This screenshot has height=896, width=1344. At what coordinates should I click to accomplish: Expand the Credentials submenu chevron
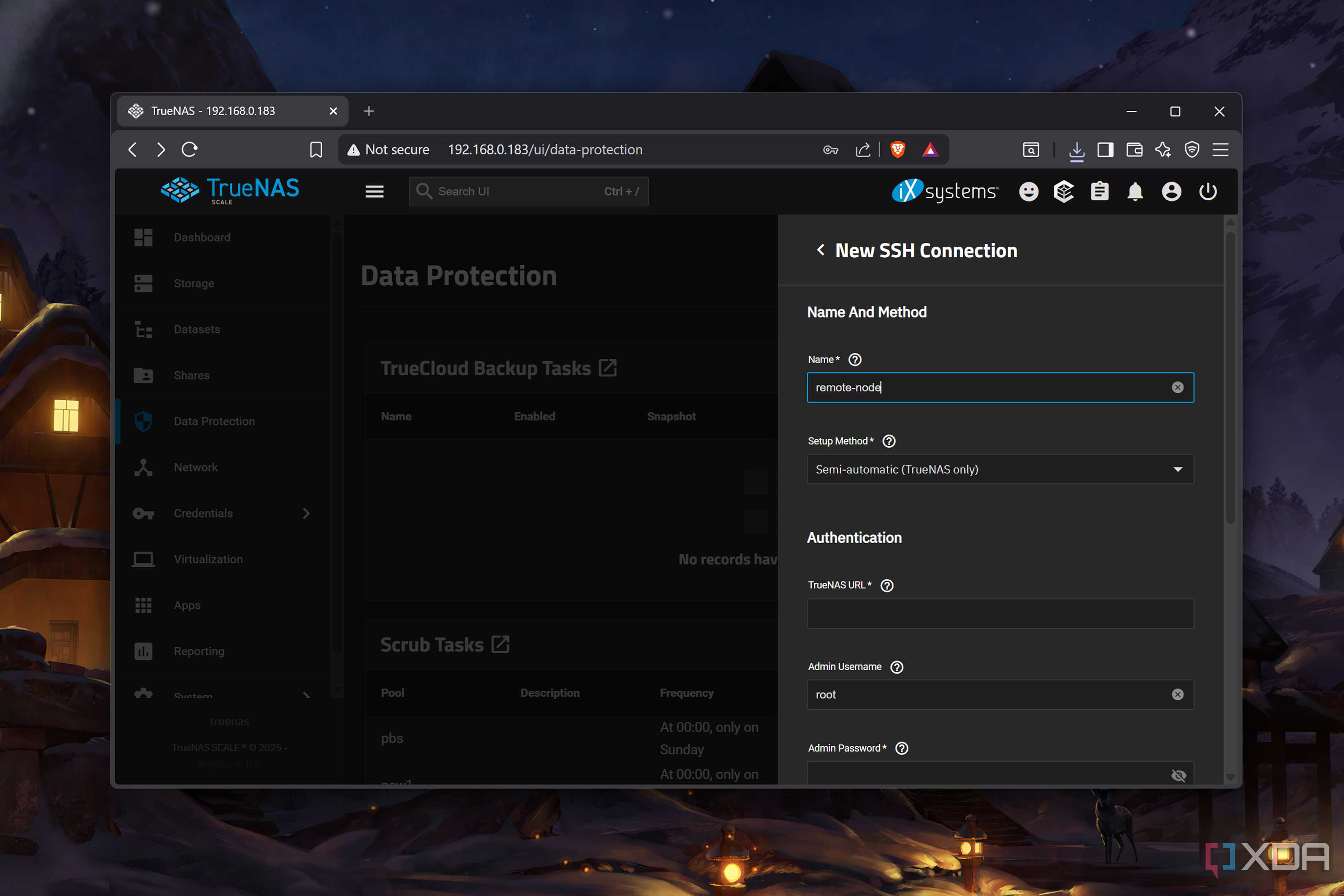tap(306, 513)
